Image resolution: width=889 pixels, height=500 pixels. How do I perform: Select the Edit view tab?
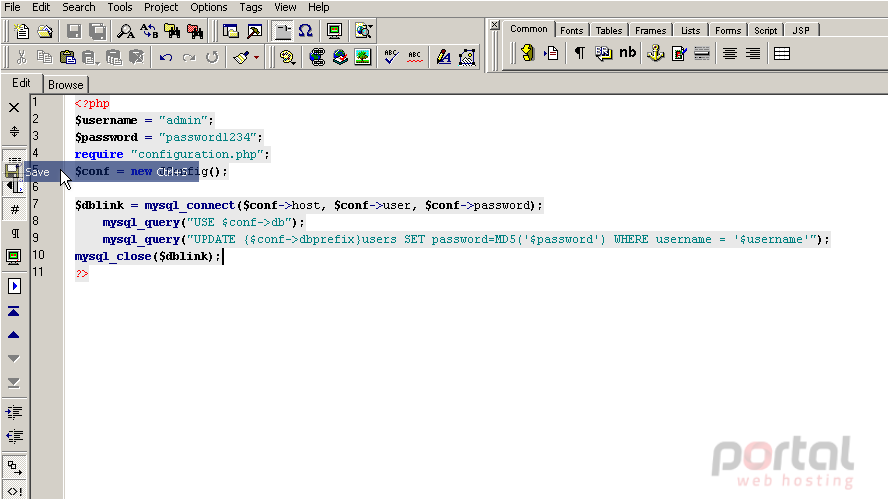[22, 83]
